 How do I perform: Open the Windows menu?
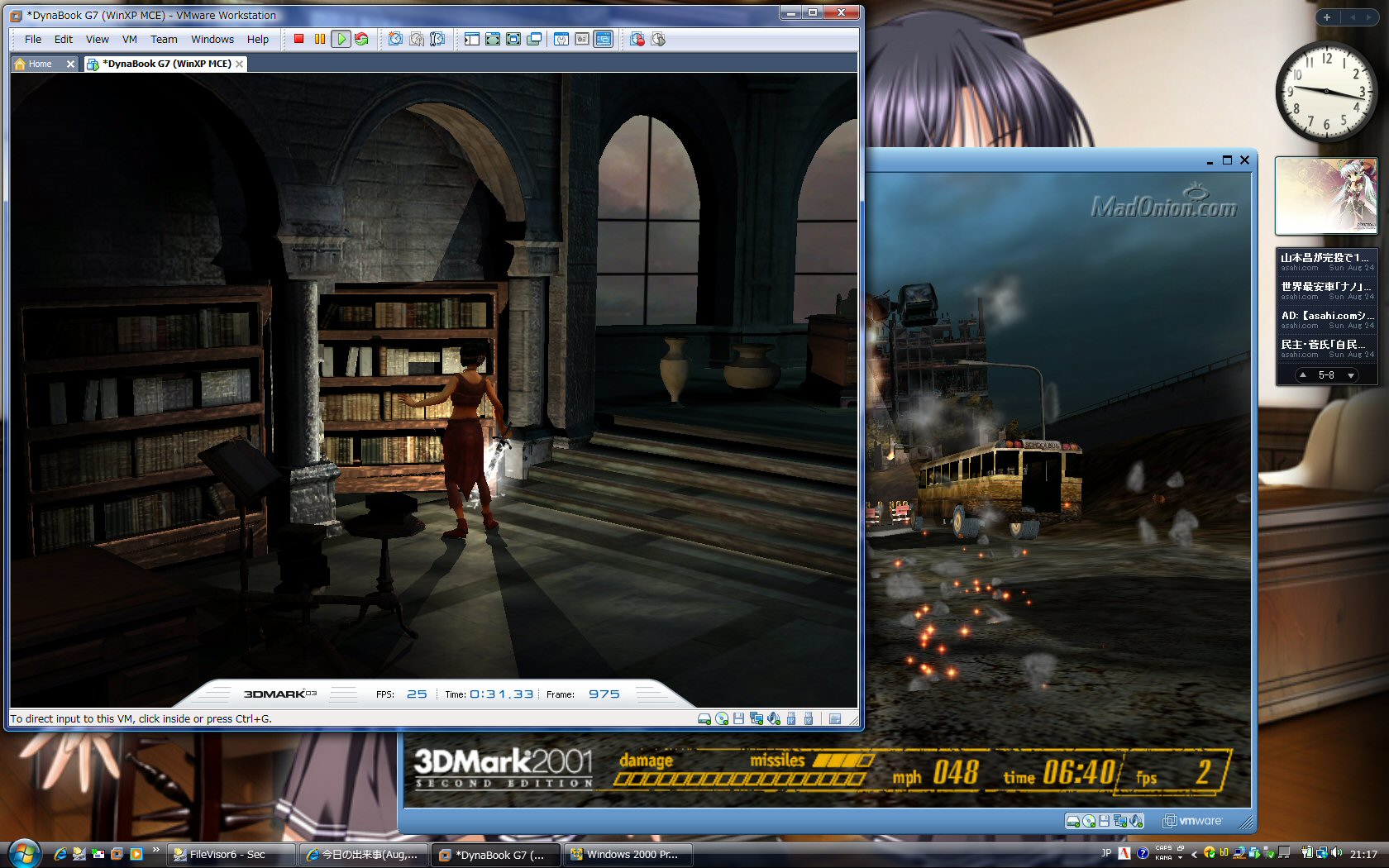pos(212,39)
